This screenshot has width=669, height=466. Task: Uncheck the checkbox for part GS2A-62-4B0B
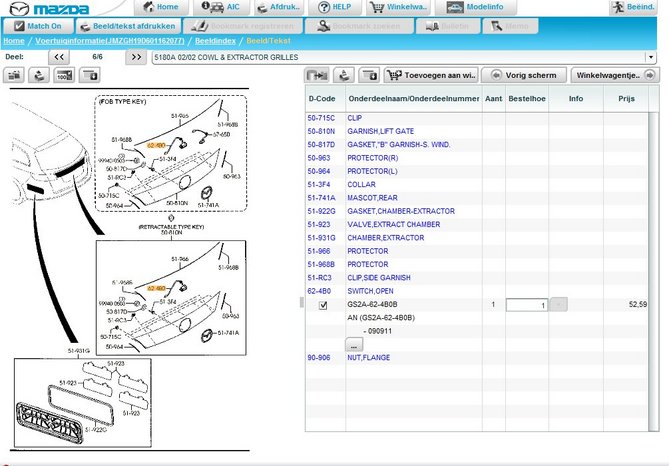tap(322, 304)
